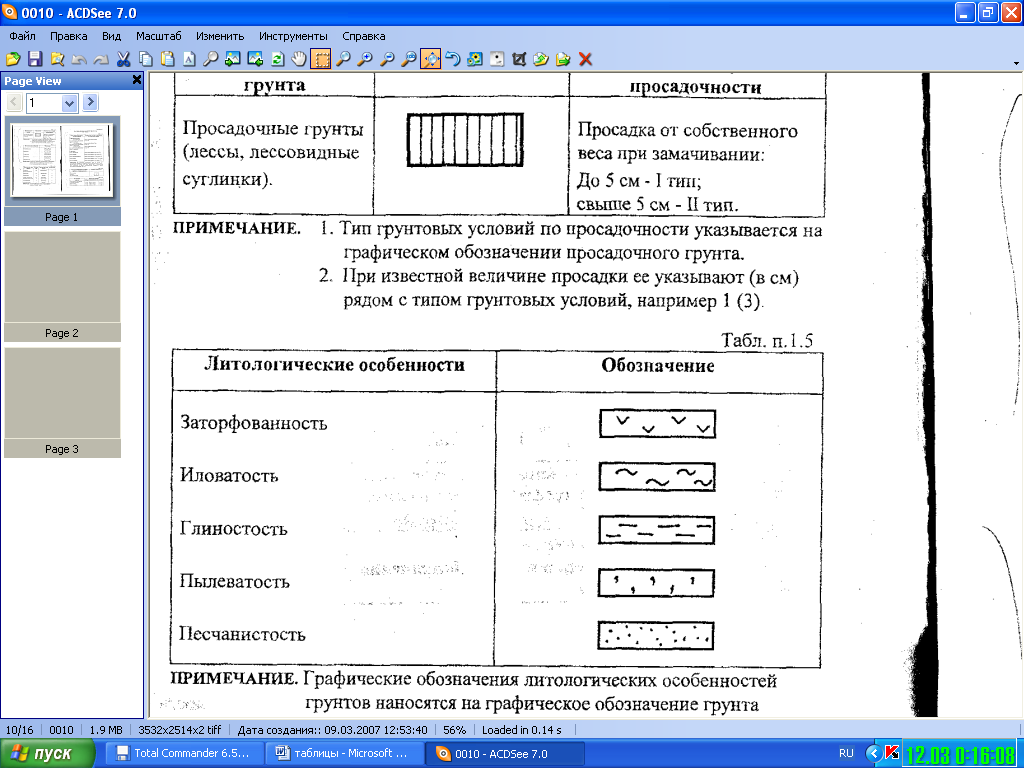The width and height of the screenshot is (1024, 768).
Task: Click the zoom actual-size magnifier icon
Action: point(409,59)
